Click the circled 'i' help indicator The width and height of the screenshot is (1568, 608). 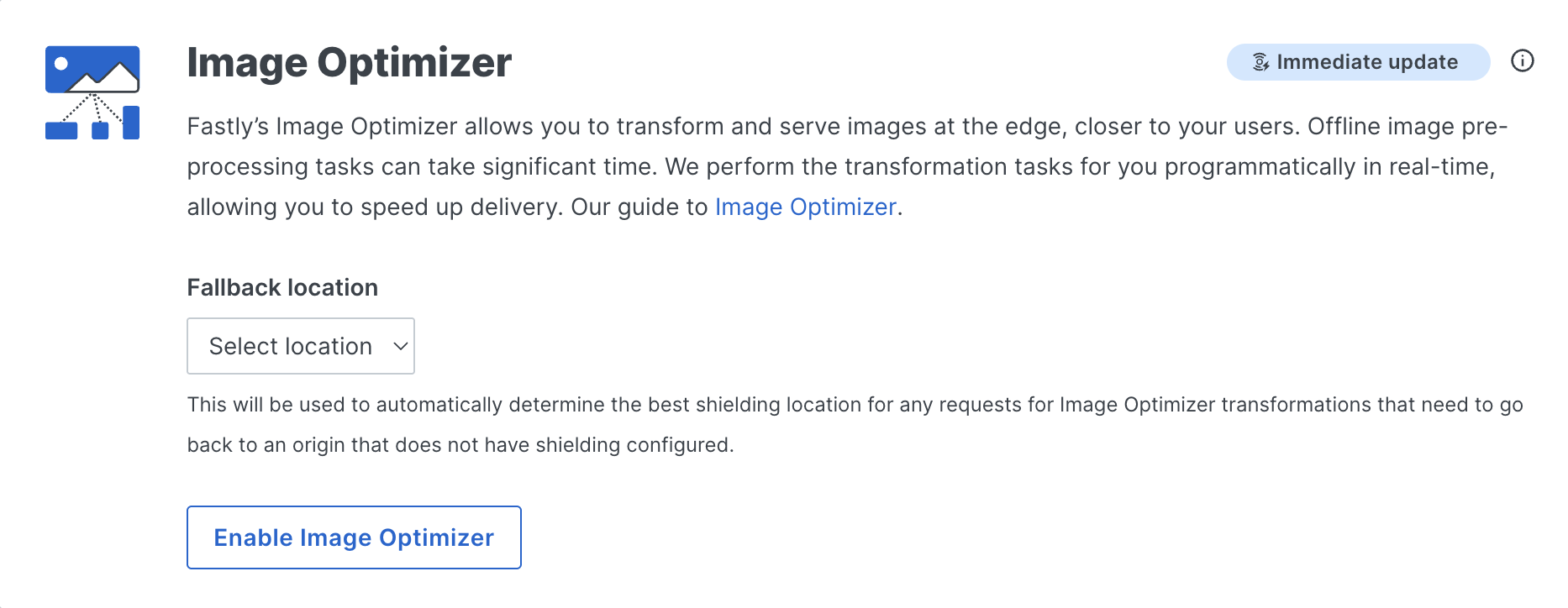coord(1523,61)
